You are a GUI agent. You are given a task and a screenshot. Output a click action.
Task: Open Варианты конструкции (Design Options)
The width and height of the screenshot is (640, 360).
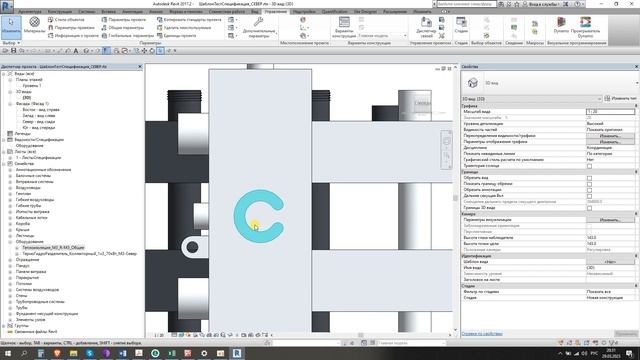point(344,27)
